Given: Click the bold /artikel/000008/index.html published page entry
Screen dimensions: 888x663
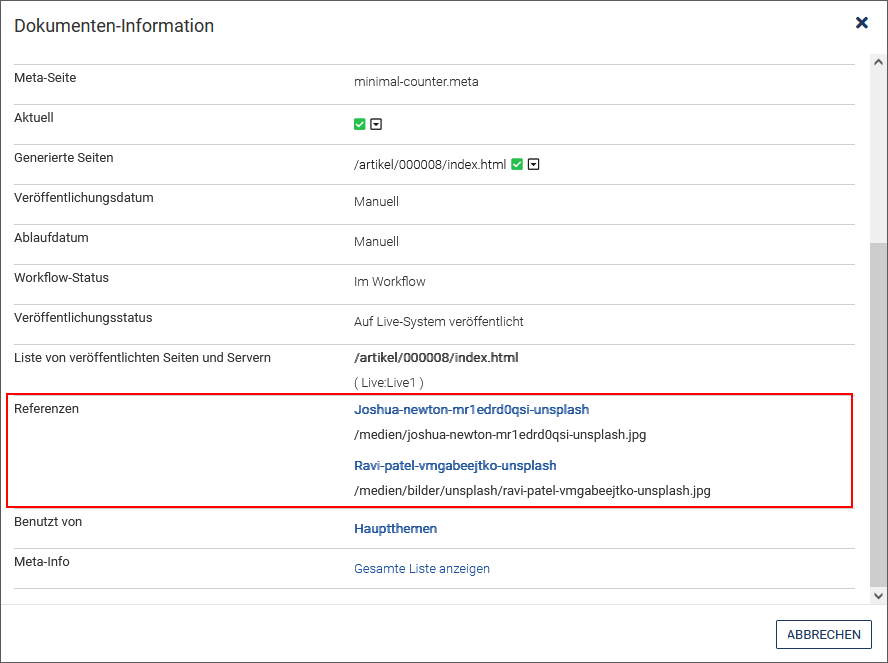Looking at the screenshot, I should coord(436,357).
